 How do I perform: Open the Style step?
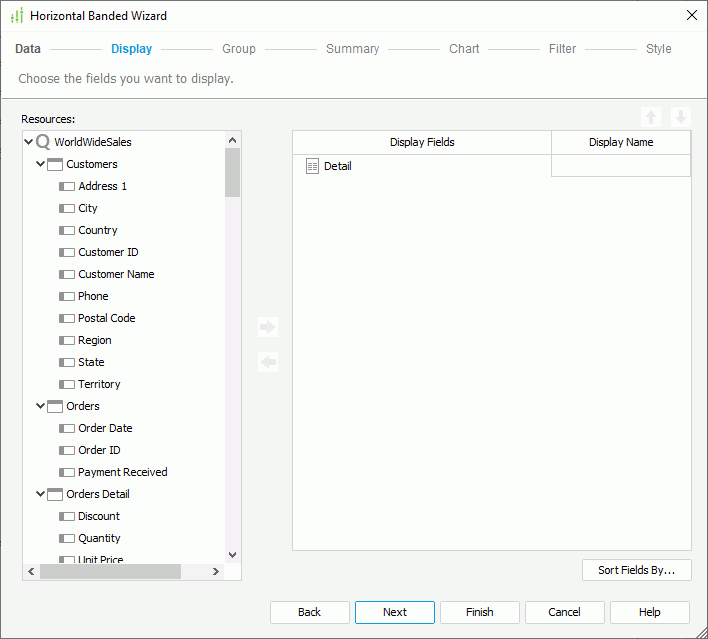pyautogui.click(x=658, y=49)
